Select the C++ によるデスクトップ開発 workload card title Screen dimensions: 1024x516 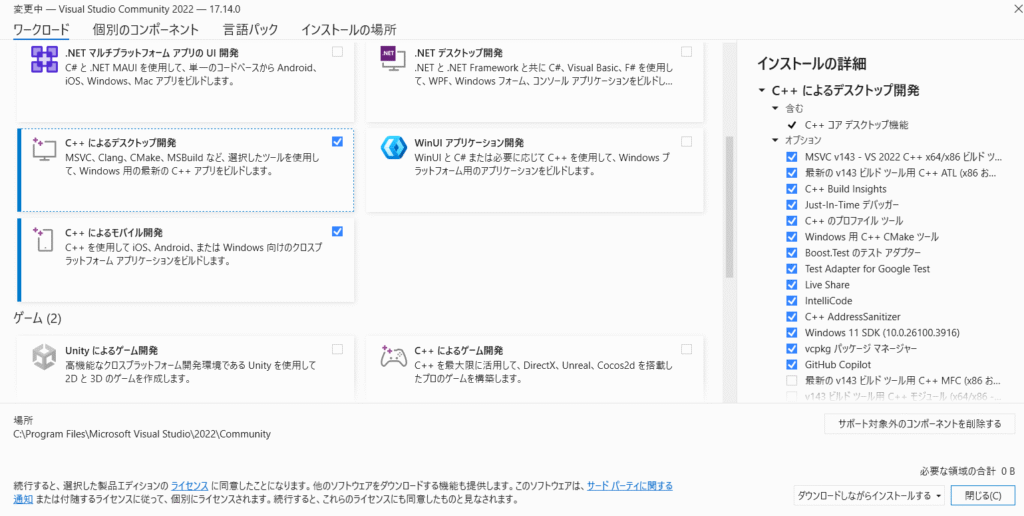coord(121,142)
